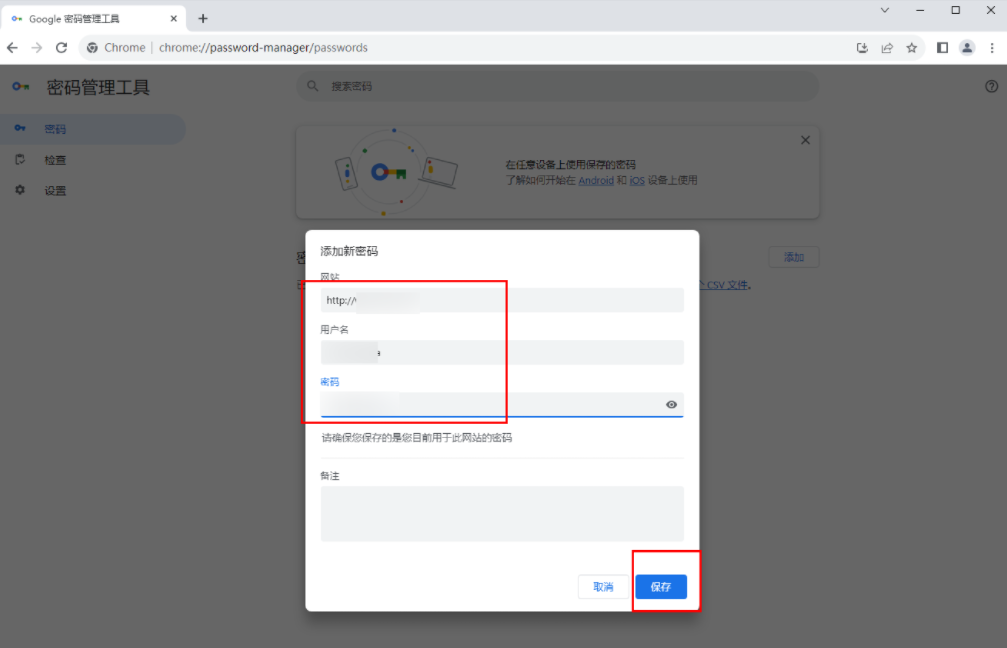Image resolution: width=1007 pixels, height=648 pixels.
Task: Close the Google 密码管理工具 tab
Action: 173,19
